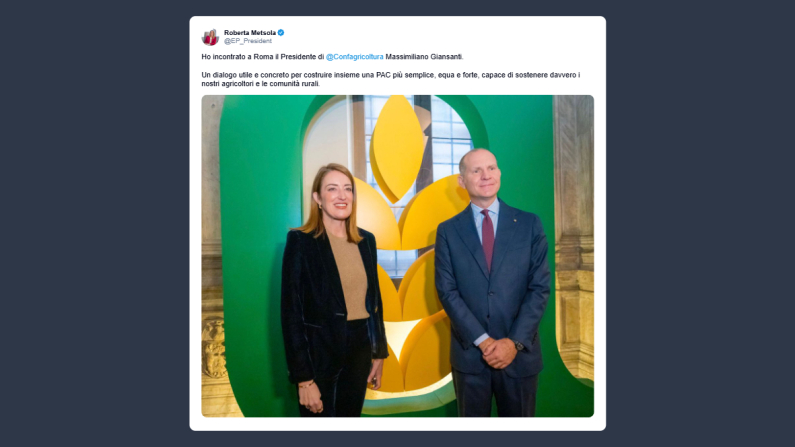Click the name Massimiliano Giansanti in text
795x447 pixels.
point(424,57)
